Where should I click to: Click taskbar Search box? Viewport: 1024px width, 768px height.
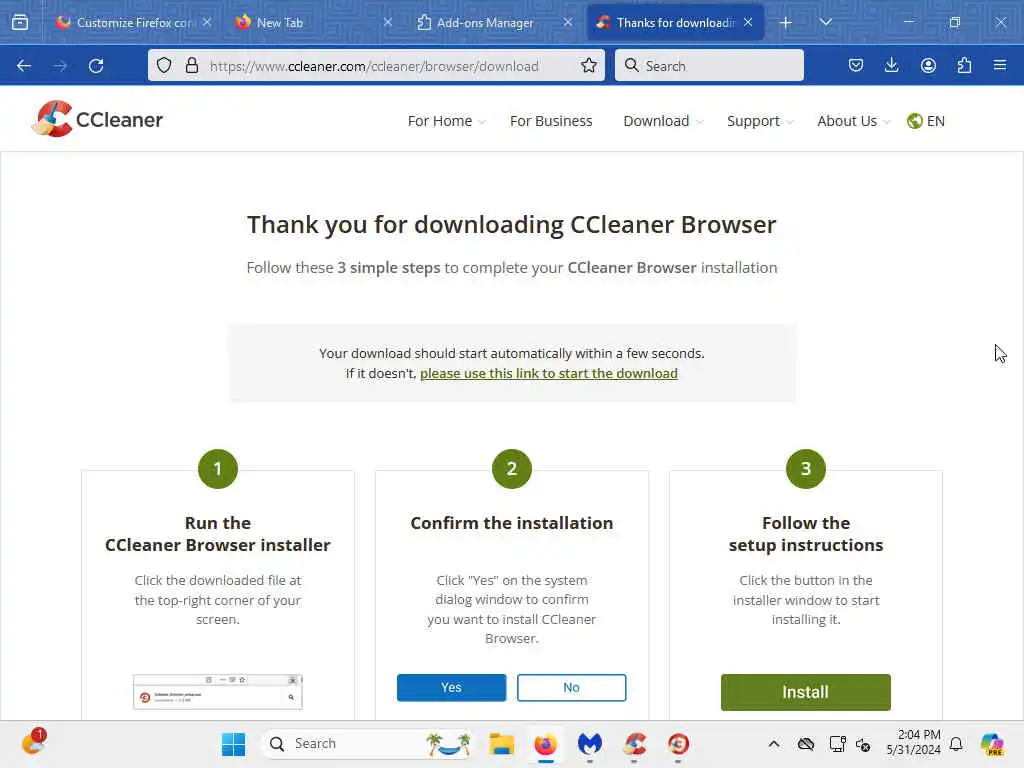[x=368, y=744]
